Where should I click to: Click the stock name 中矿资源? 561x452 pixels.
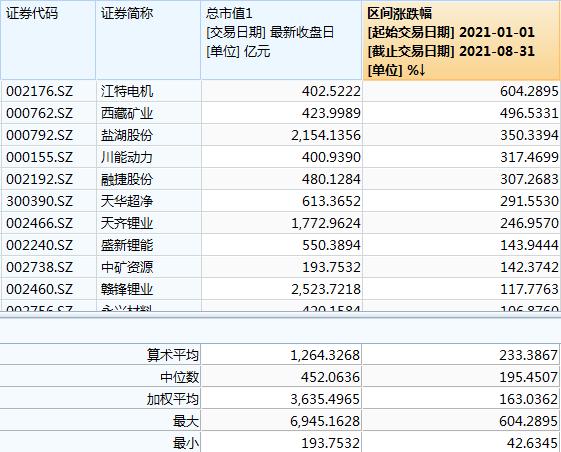tap(127, 267)
